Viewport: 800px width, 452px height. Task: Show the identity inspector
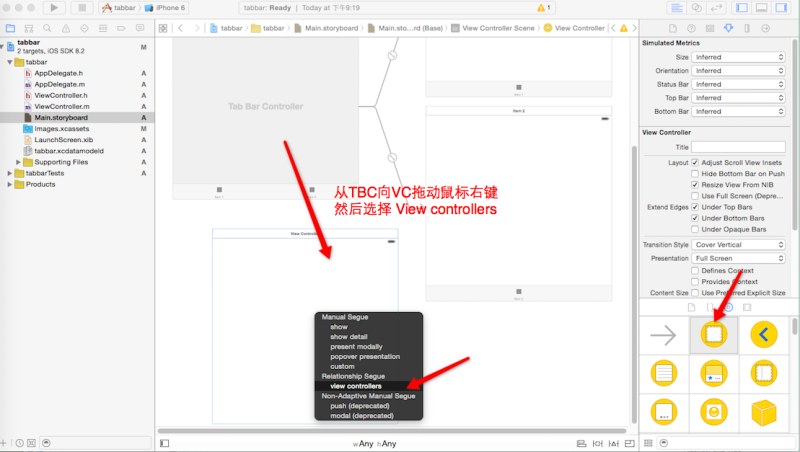[x=710, y=29]
